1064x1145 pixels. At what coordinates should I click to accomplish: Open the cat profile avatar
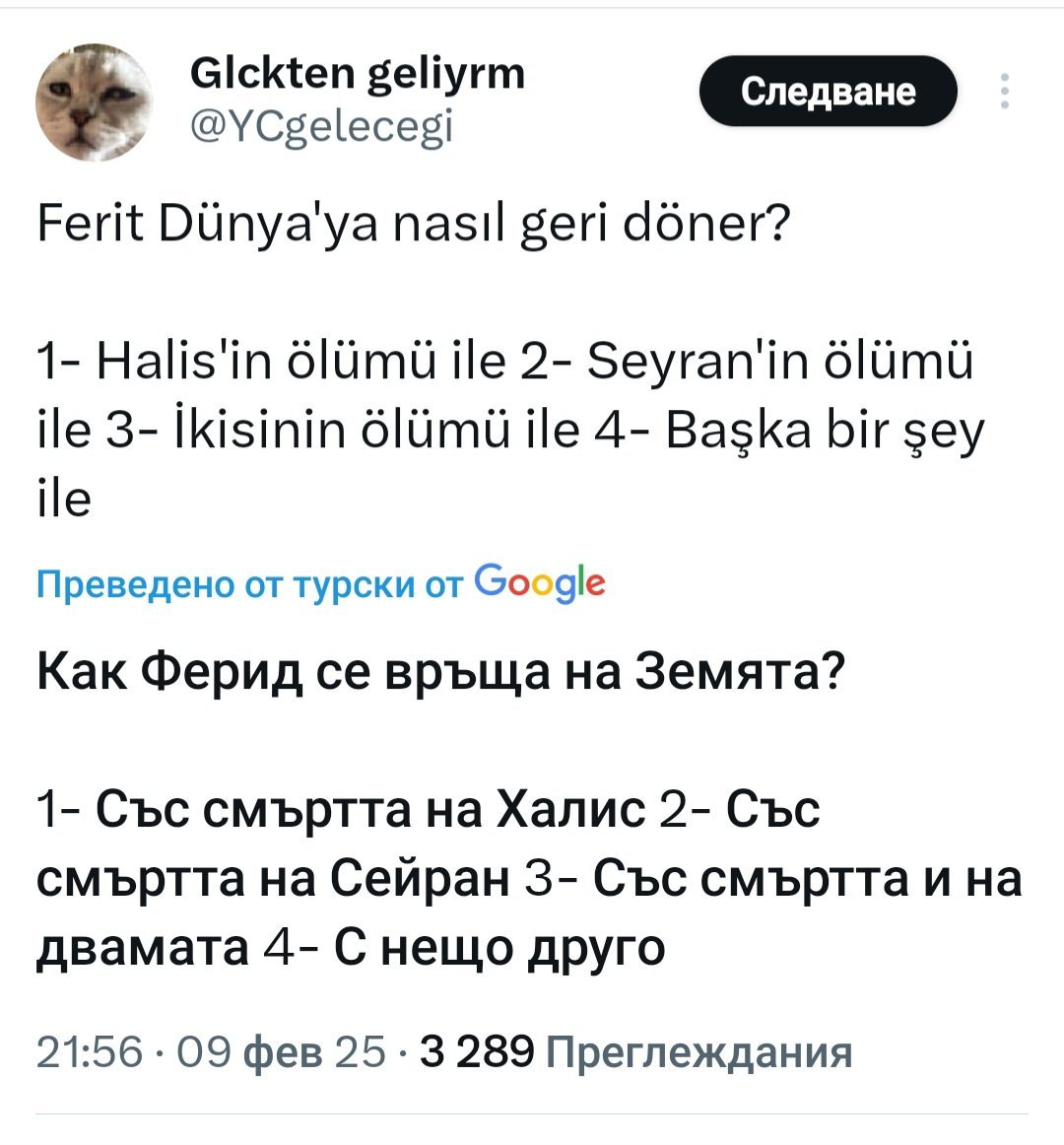tap(95, 101)
